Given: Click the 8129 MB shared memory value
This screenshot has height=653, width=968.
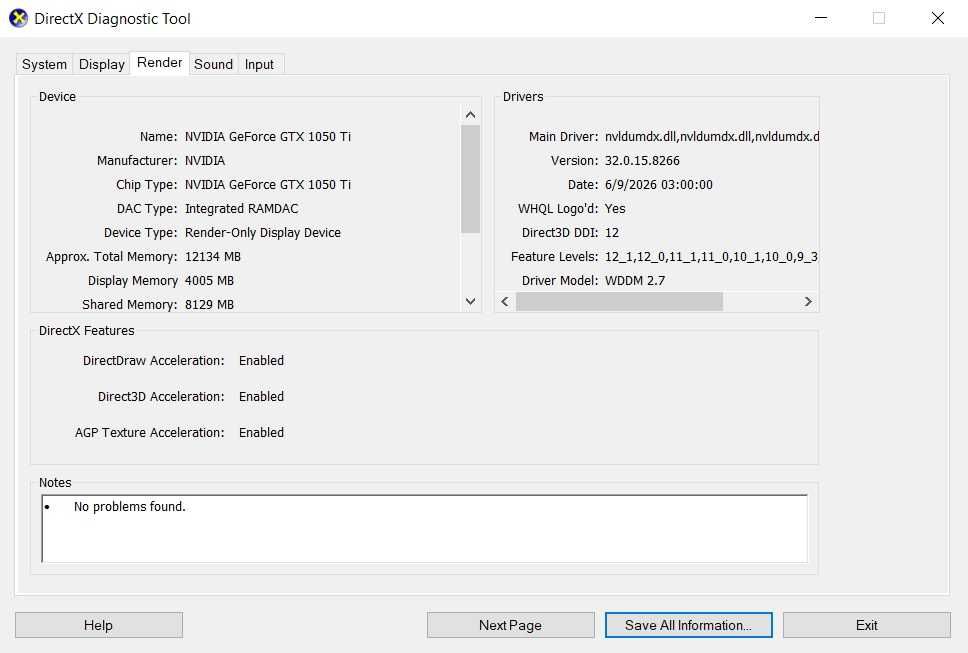Looking at the screenshot, I should [x=209, y=304].
